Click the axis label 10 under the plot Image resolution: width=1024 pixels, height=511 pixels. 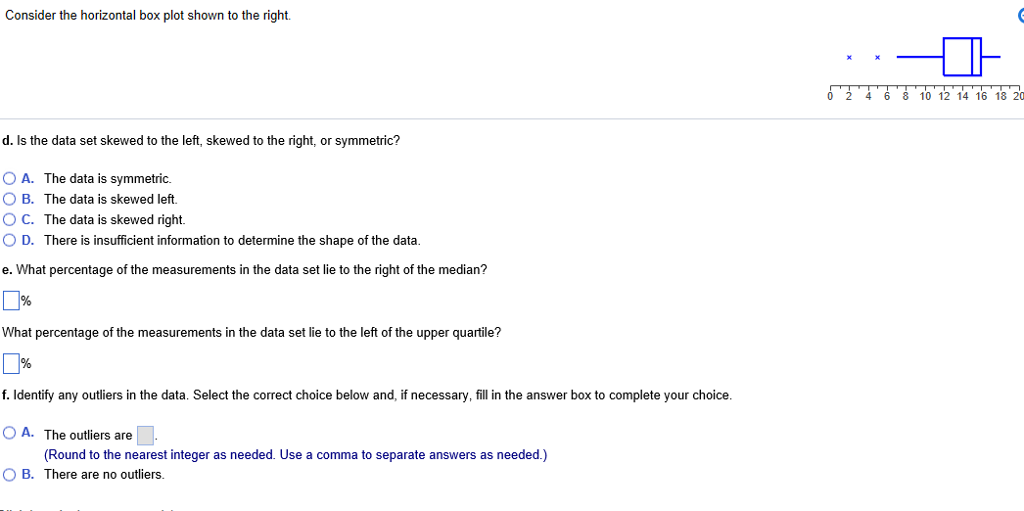(925, 97)
